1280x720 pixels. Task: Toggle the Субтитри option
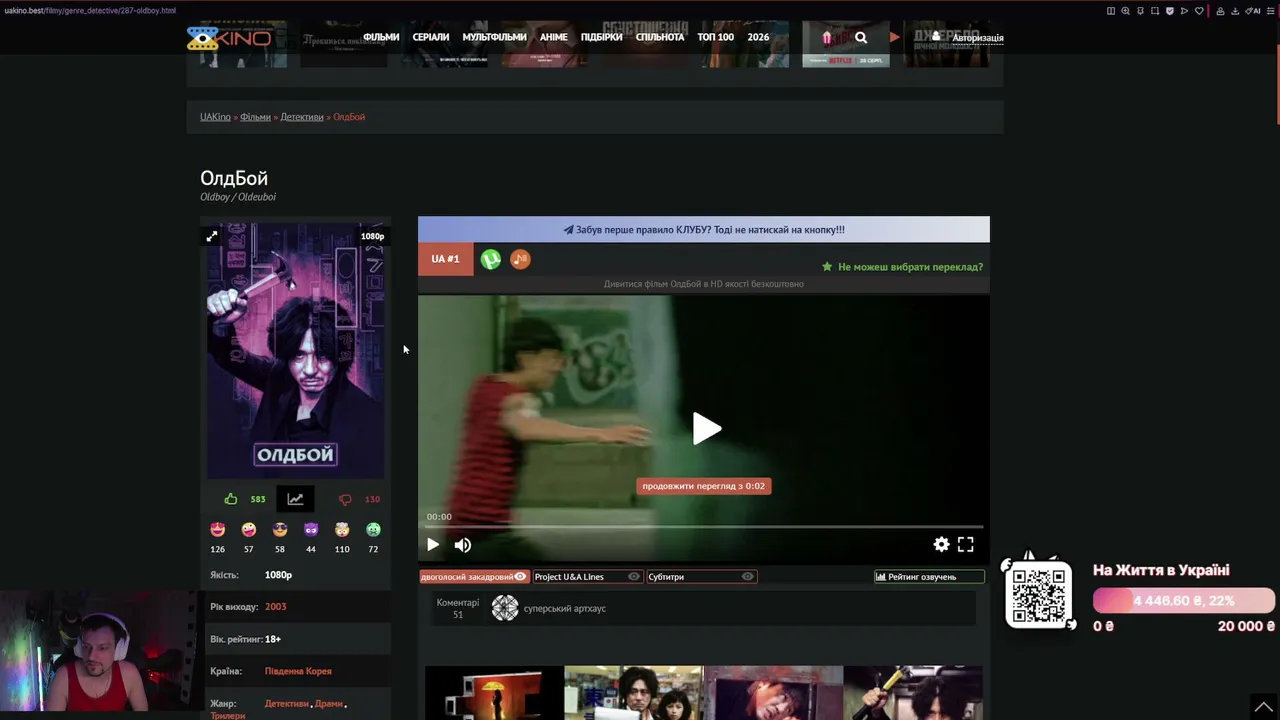[x=701, y=577]
